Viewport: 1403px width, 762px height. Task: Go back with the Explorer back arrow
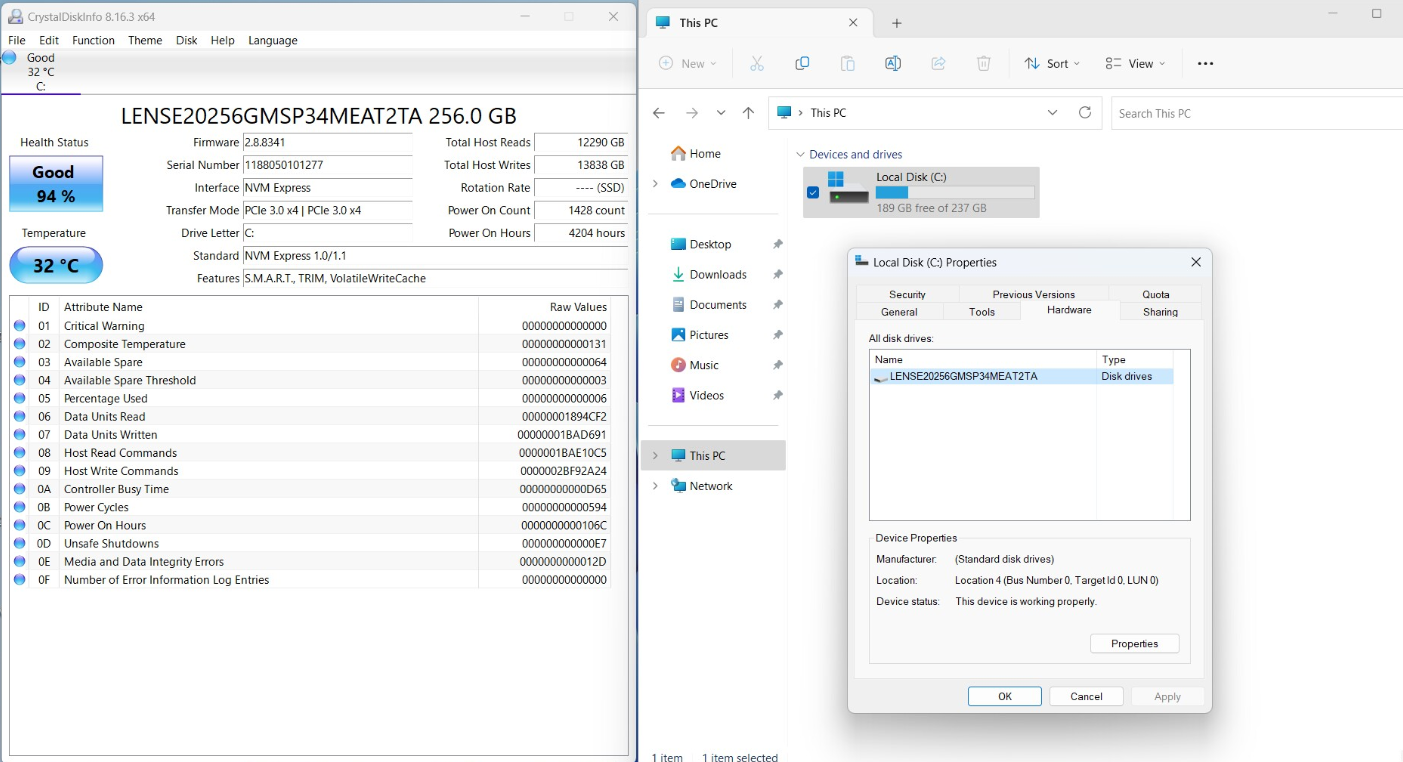click(659, 113)
